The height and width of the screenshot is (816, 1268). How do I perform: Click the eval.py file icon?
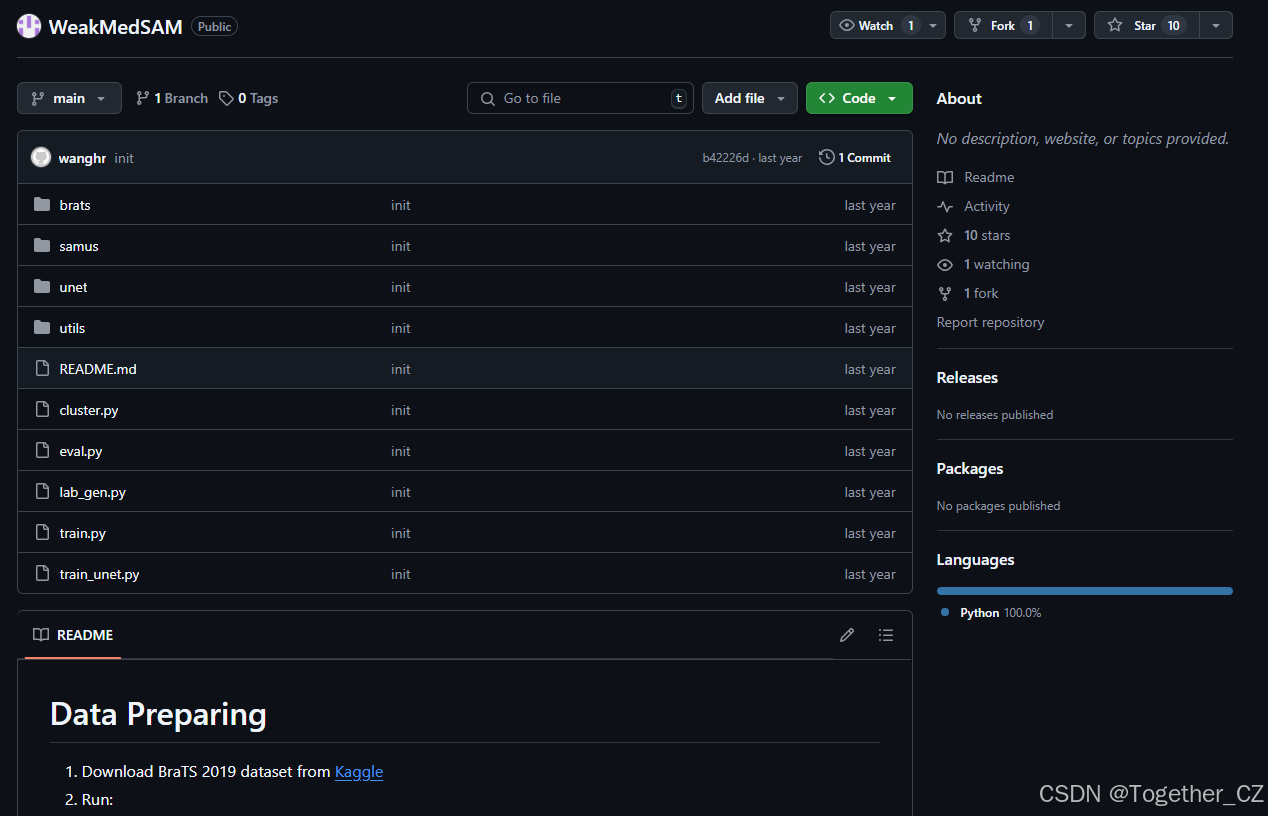point(42,451)
